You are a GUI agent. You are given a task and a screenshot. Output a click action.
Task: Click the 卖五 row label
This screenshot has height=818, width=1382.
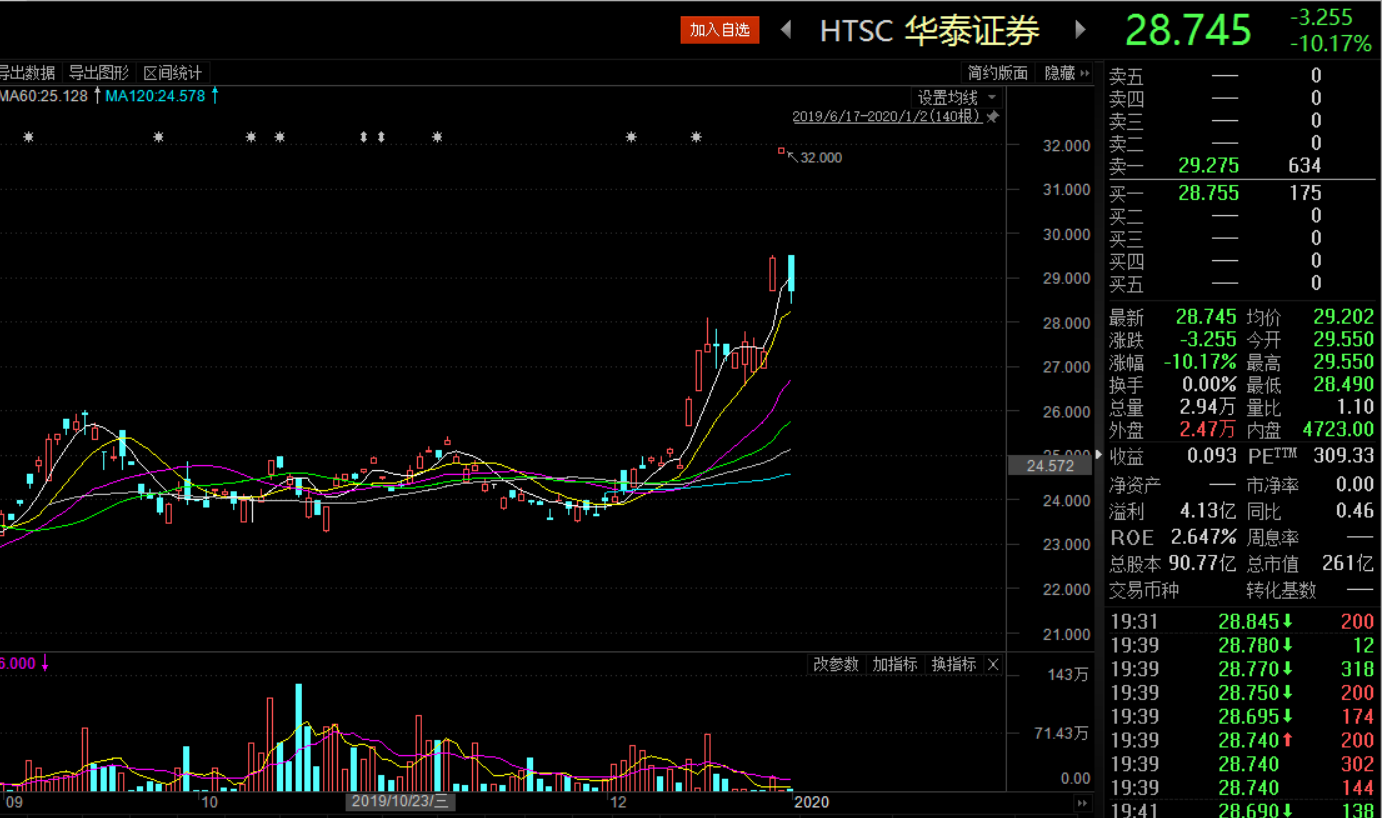(x=1127, y=76)
